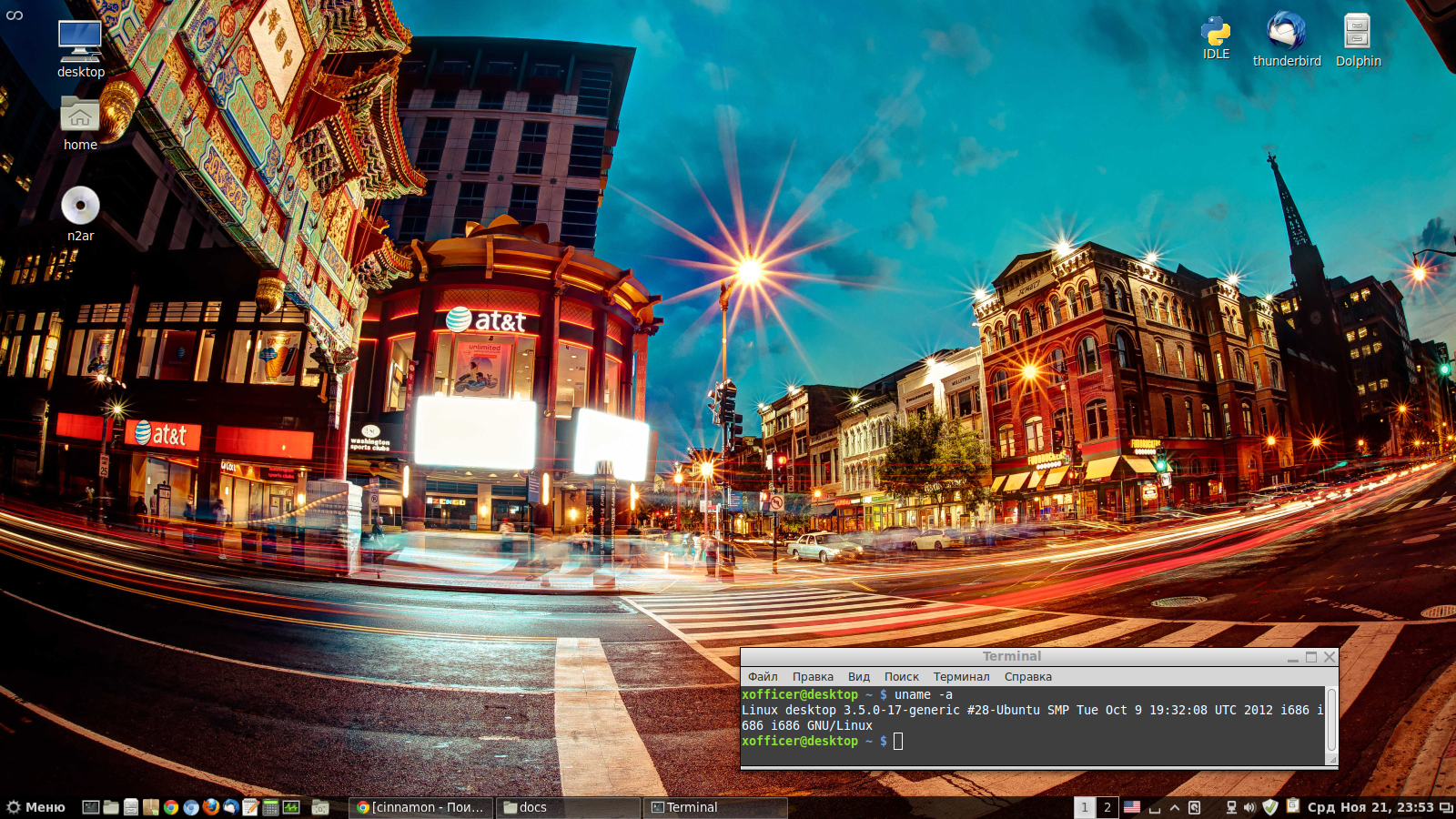1456x819 pixels.
Task: Launch thunderbird from desktop
Action: (x=1287, y=40)
